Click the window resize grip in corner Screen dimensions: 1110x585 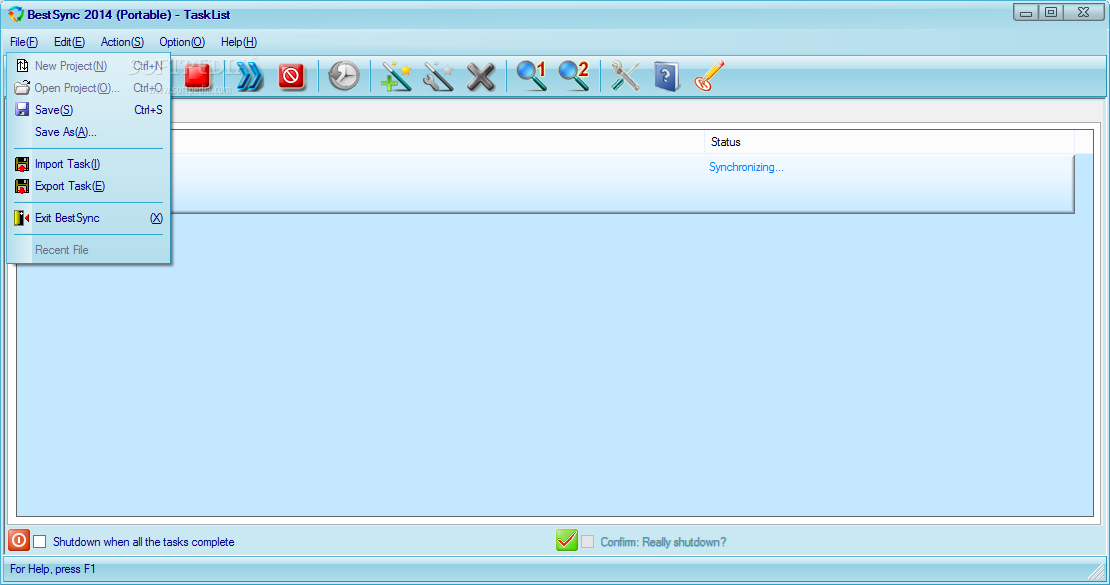(1097, 571)
